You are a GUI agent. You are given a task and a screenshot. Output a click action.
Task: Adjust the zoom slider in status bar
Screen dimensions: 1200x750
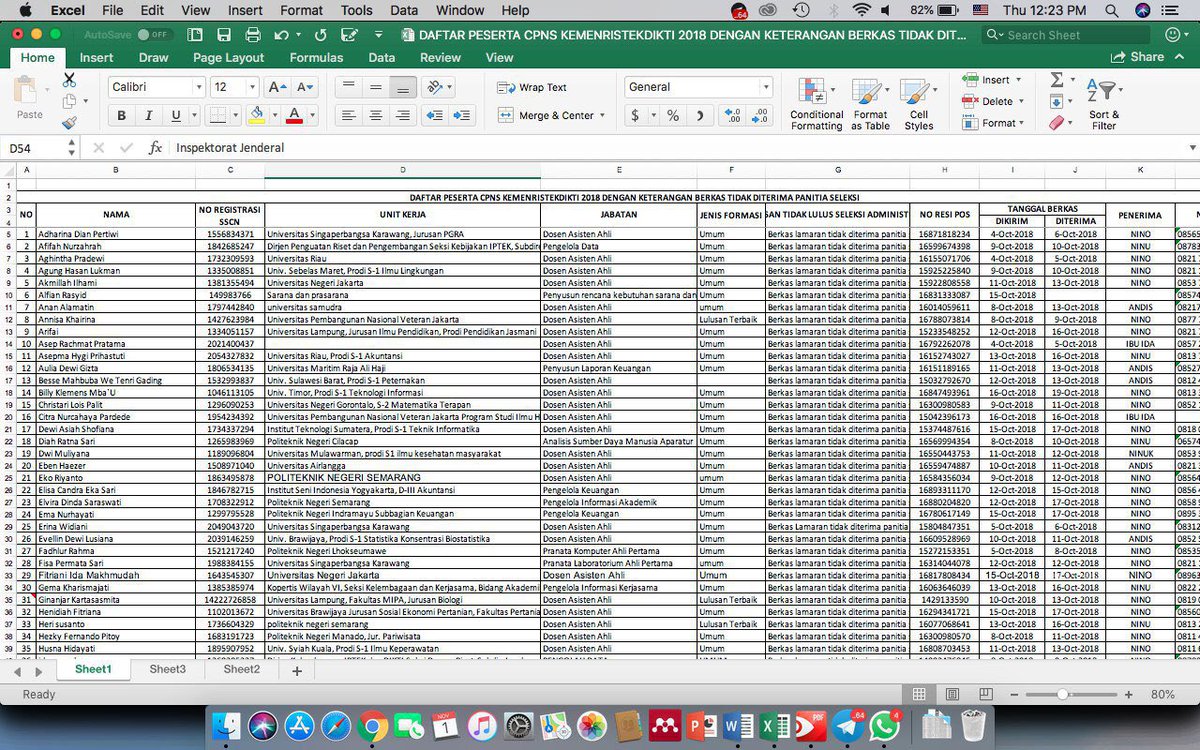click(1062, 694)
